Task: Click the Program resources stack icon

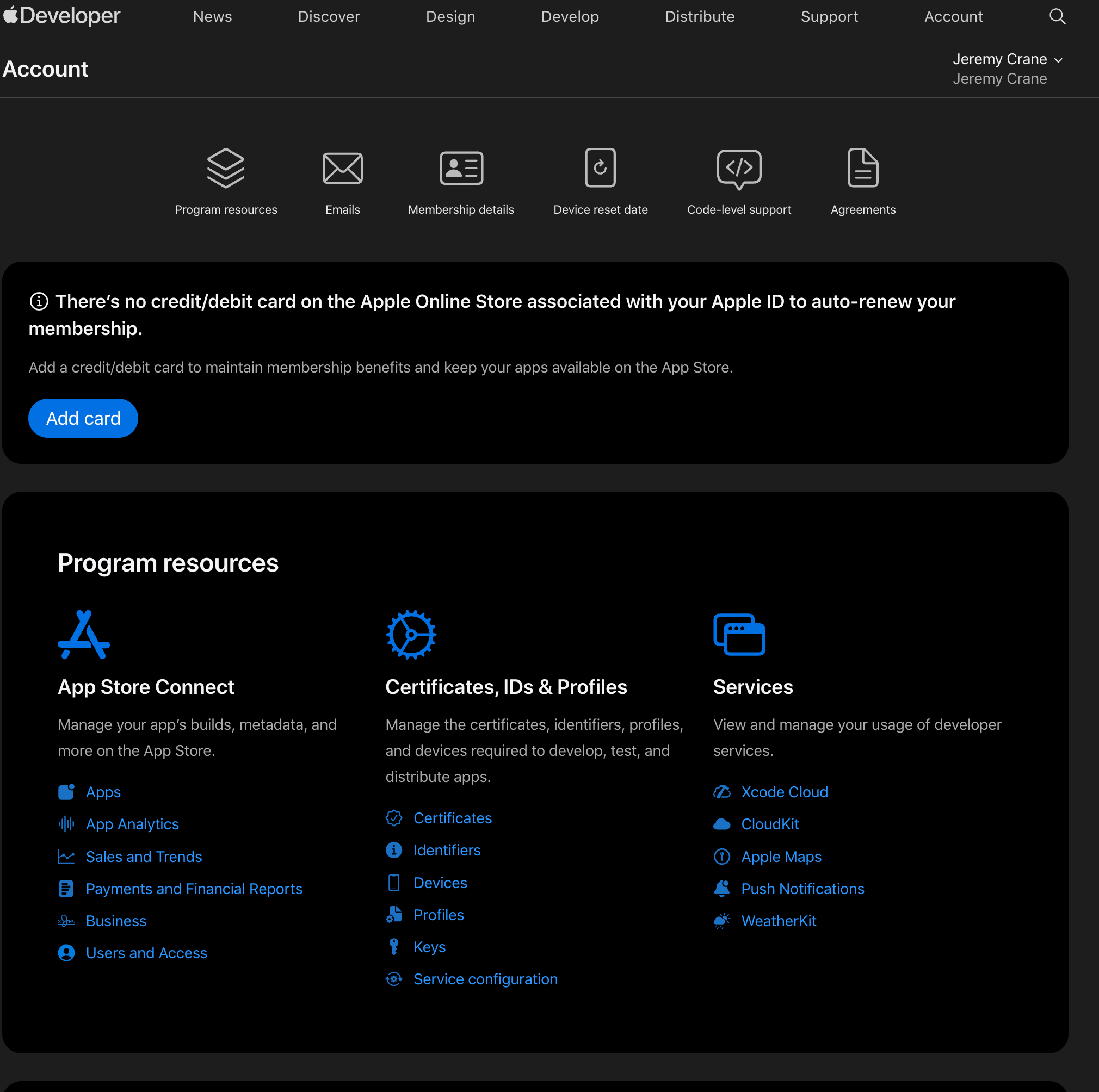Action: point(226,167)
